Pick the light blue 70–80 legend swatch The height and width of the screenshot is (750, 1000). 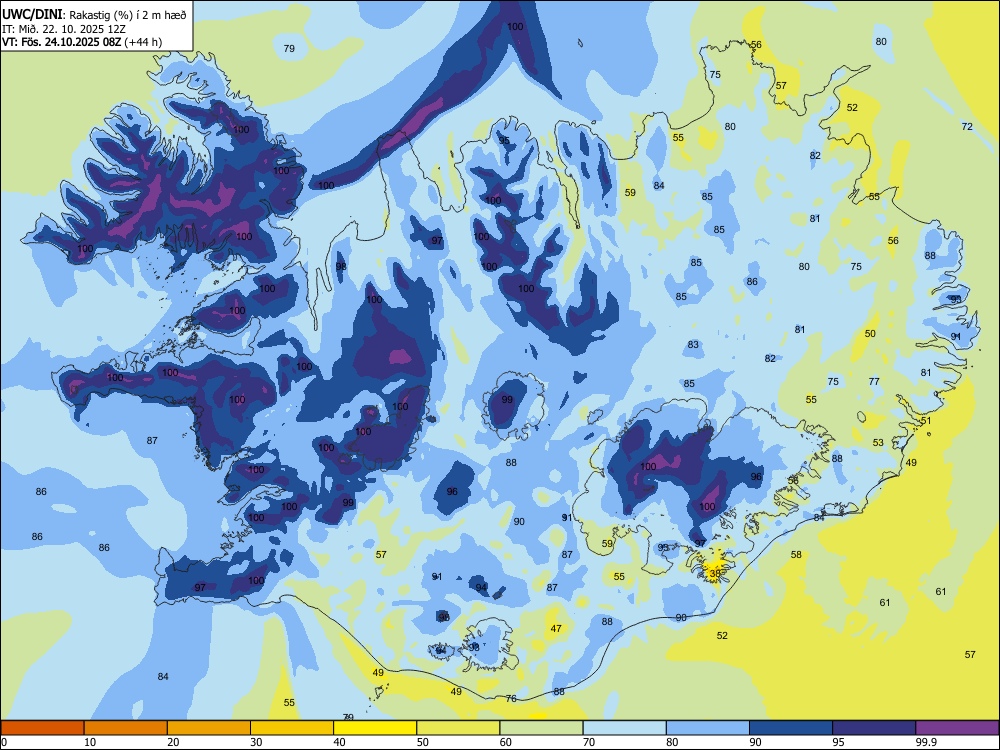pyautogui.click(x=624, y=728)
